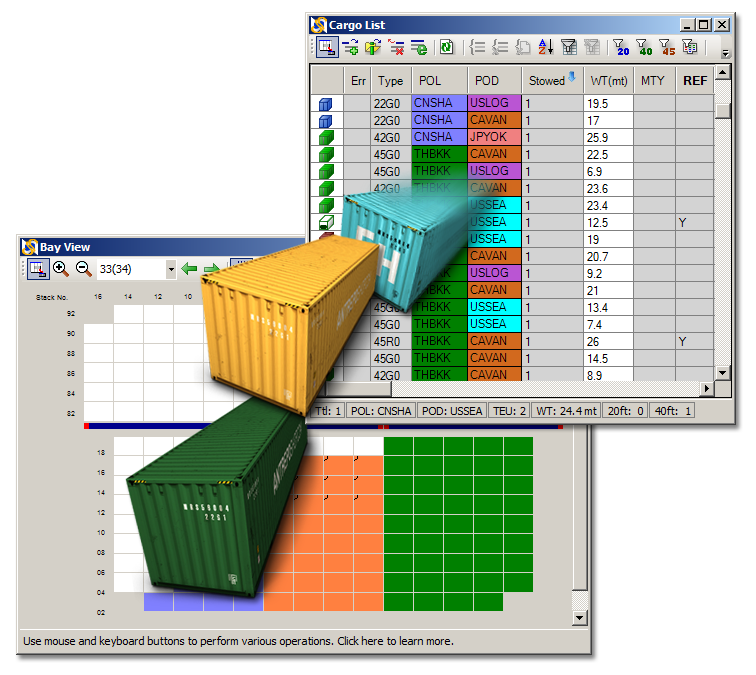The height and width of the screenshot is (675, 756).
Task: Click Cargo List vertical scrollbar down arrow
Action: [722, 372]
